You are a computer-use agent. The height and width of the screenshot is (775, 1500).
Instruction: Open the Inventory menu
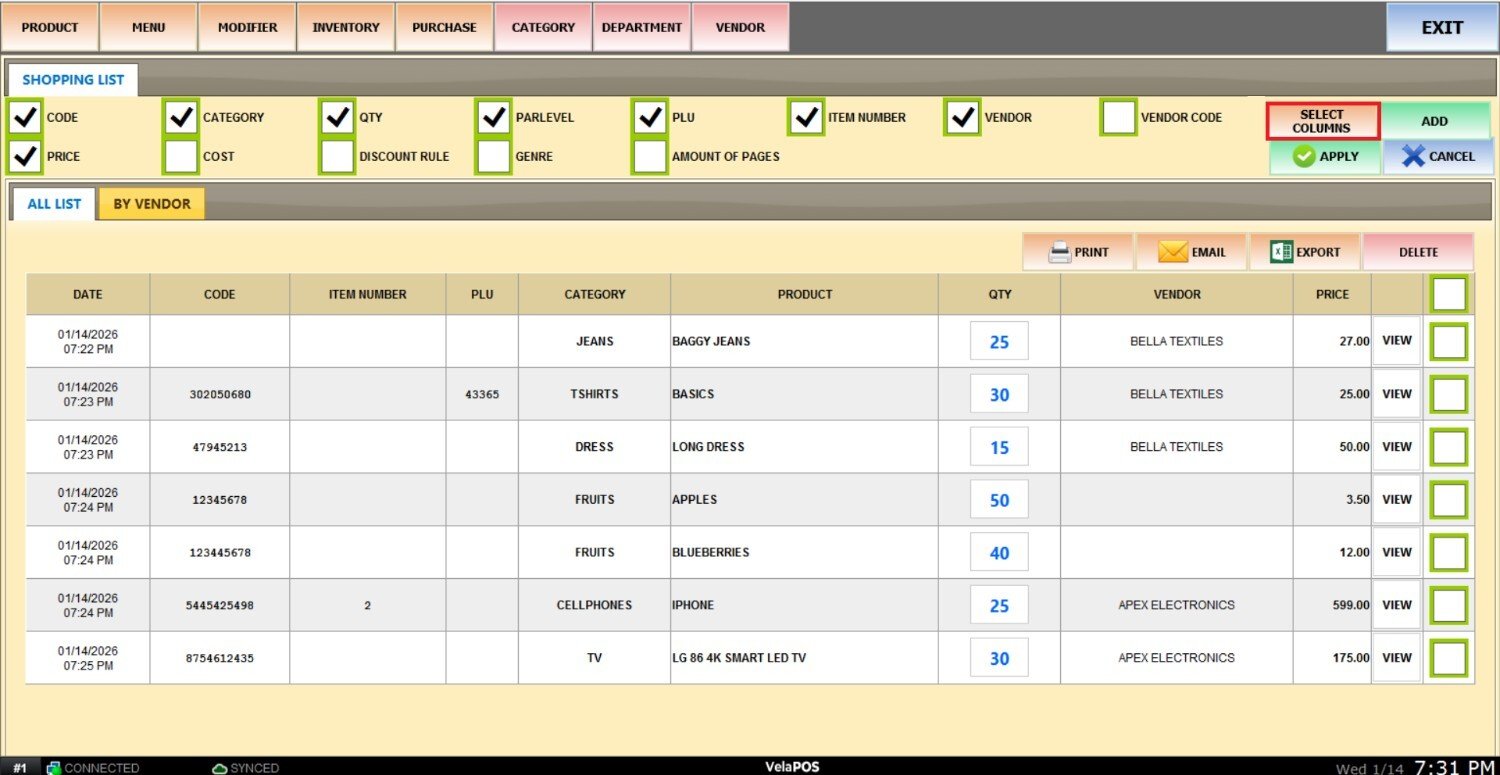[346, 28]
